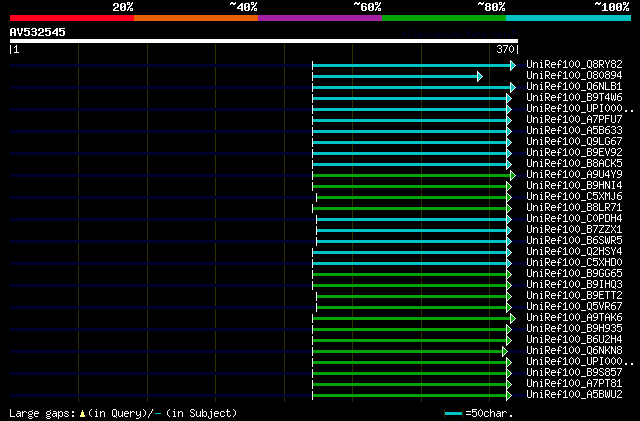Open hit UniRef100_O80894

(x=574, y=76)
